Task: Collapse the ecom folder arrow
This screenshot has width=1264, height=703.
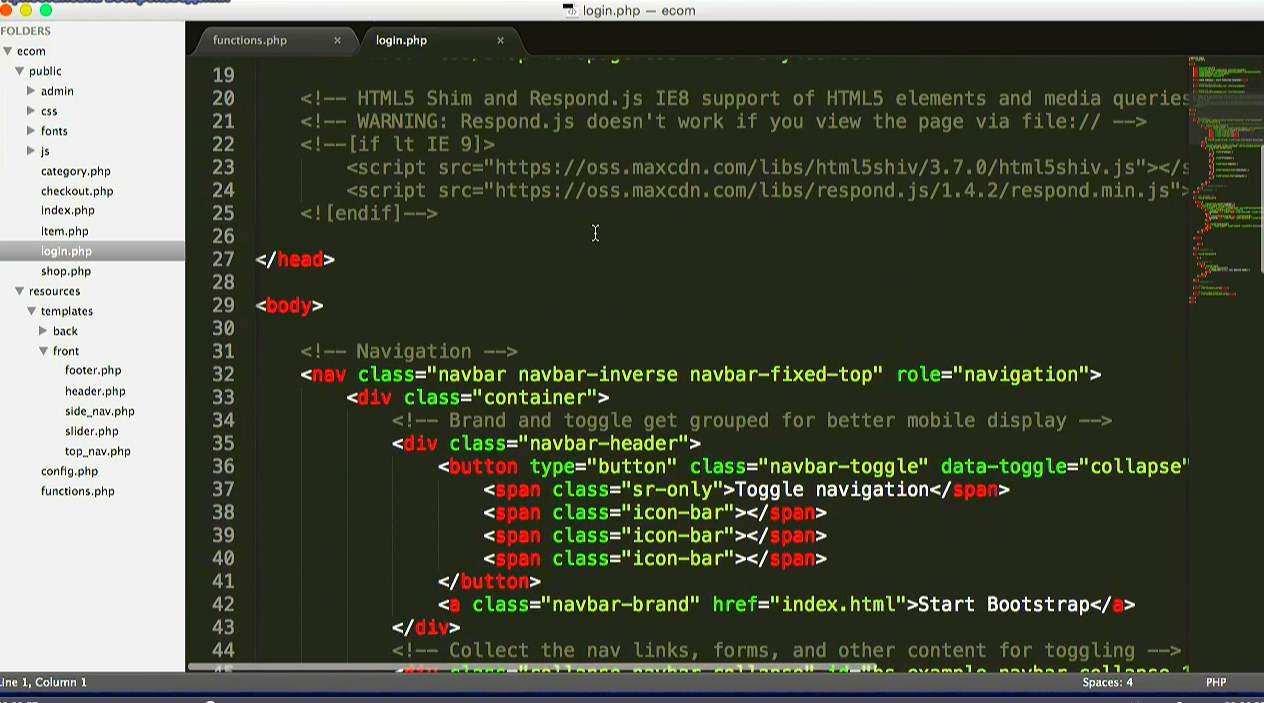Action: pos(7,51)
